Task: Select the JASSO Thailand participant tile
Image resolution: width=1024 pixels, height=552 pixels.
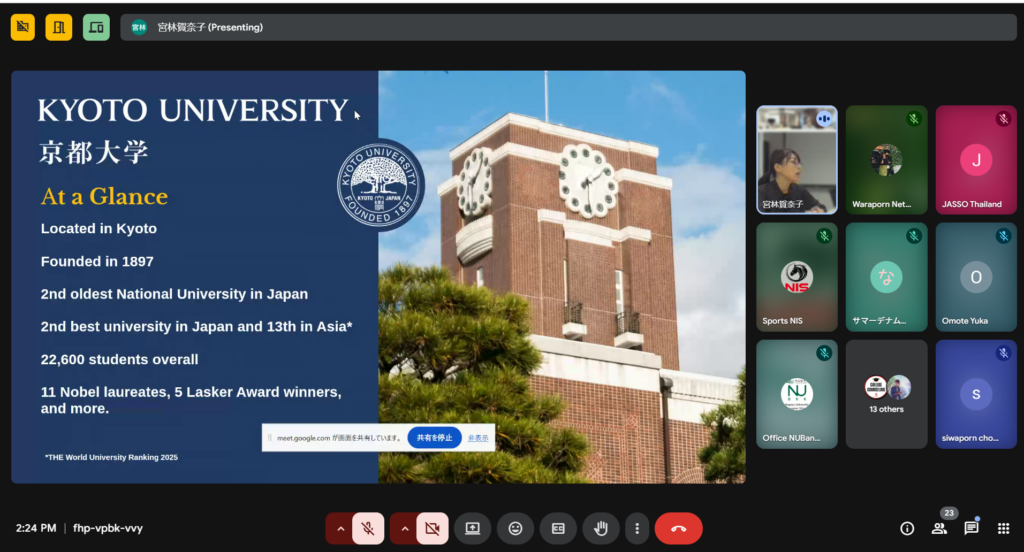Action: click(x=976, y=160)
